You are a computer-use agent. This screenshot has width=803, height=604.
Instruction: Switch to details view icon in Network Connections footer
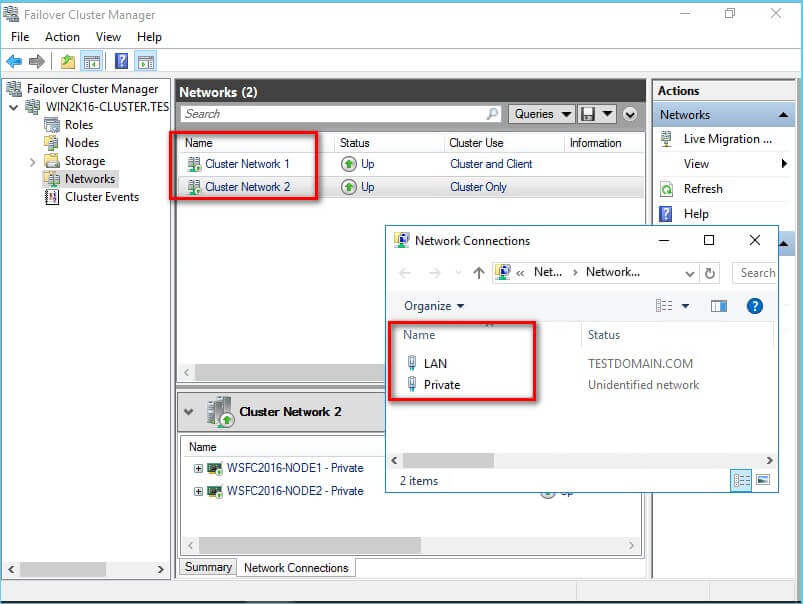(741, 480)
